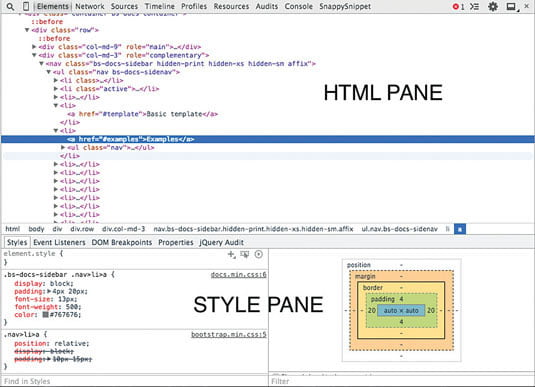
Task: Add new style rule plus icon
Action: coord(231,254)
